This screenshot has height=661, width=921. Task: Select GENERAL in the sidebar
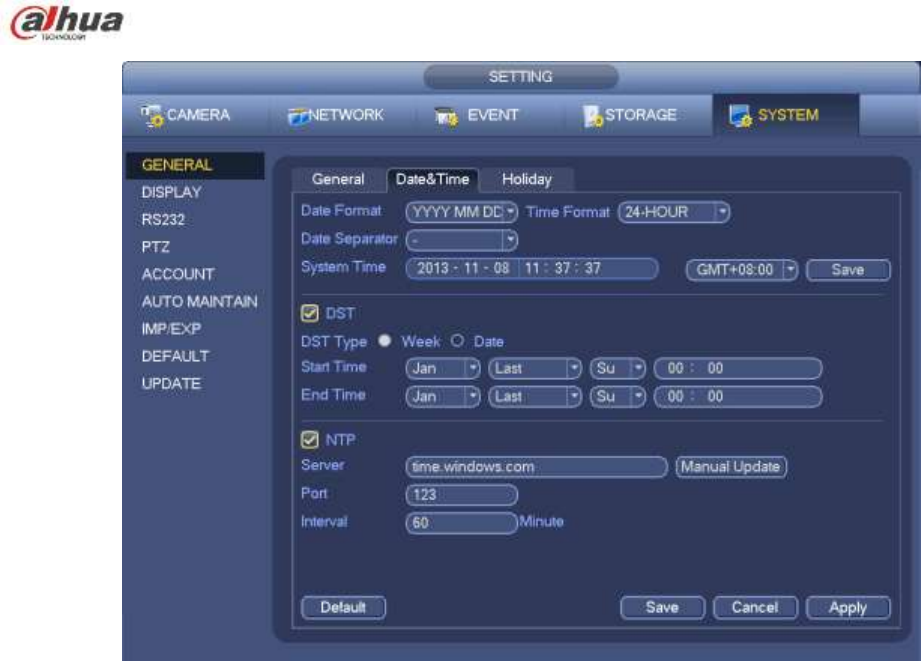click(195, 165)
